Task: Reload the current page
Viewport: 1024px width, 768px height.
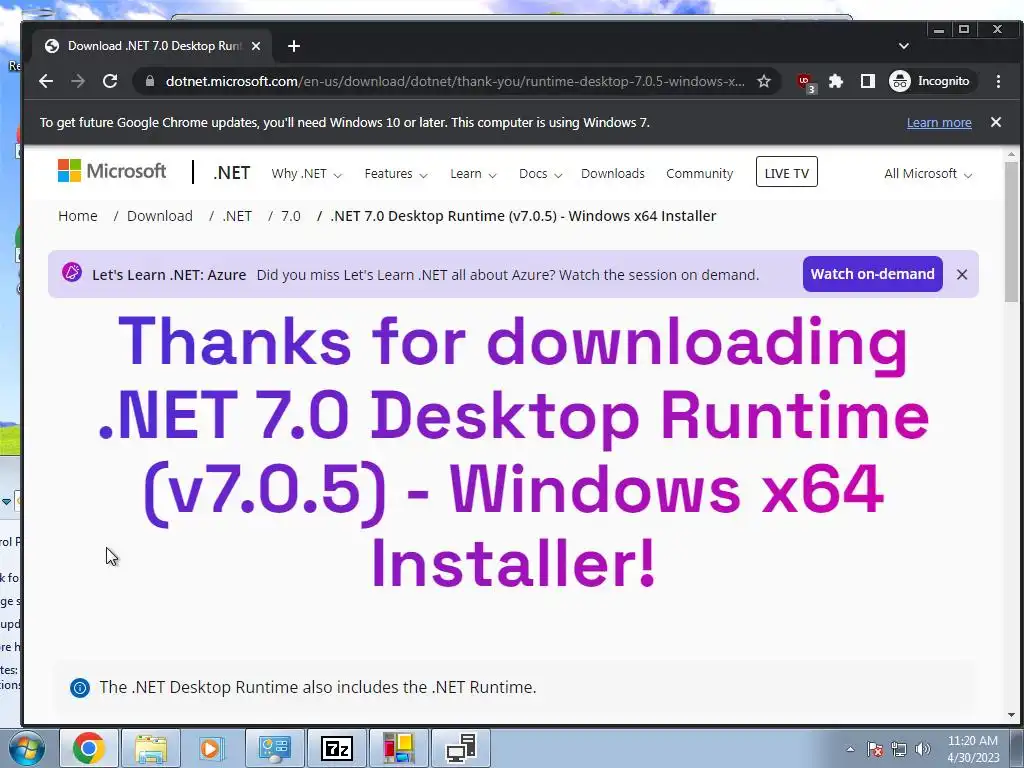Action: pos(110,81)
